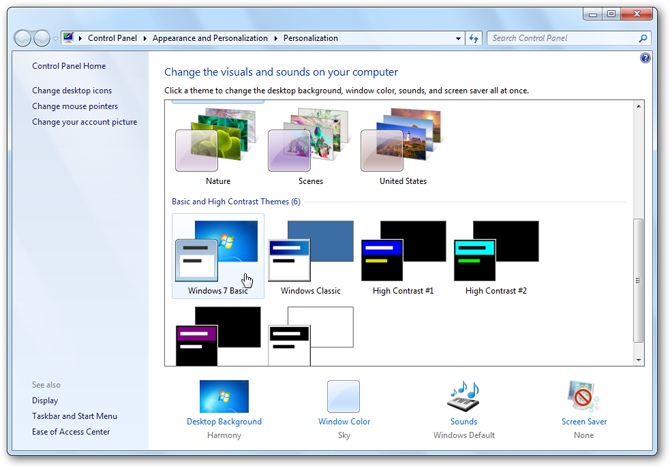The width and height of the screenshot is (670, 468).
Task: Open Change your account picture
Action: click(85, 122)
